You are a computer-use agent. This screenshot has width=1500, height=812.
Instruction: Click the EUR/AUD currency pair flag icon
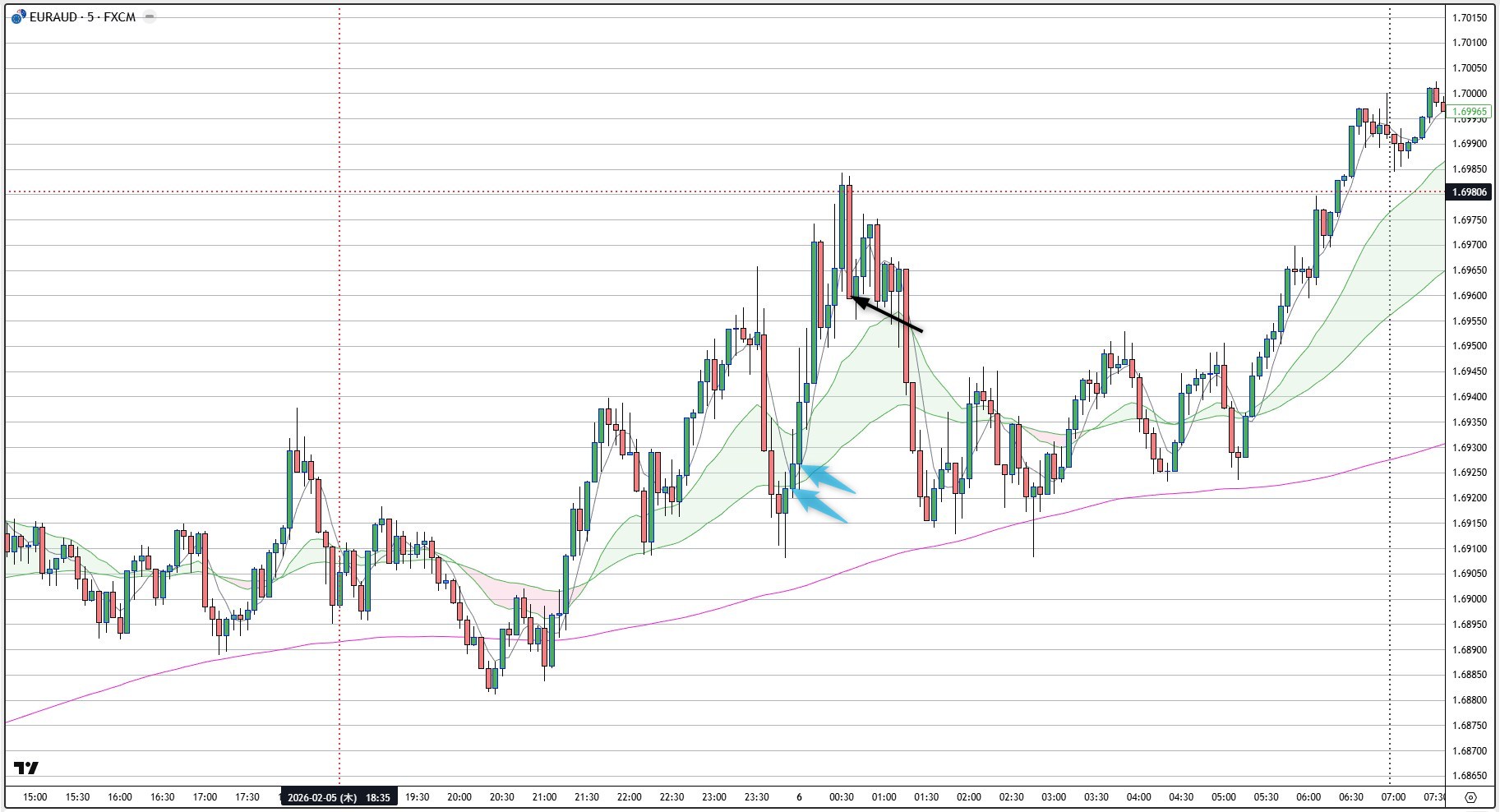tap(18, 16)
